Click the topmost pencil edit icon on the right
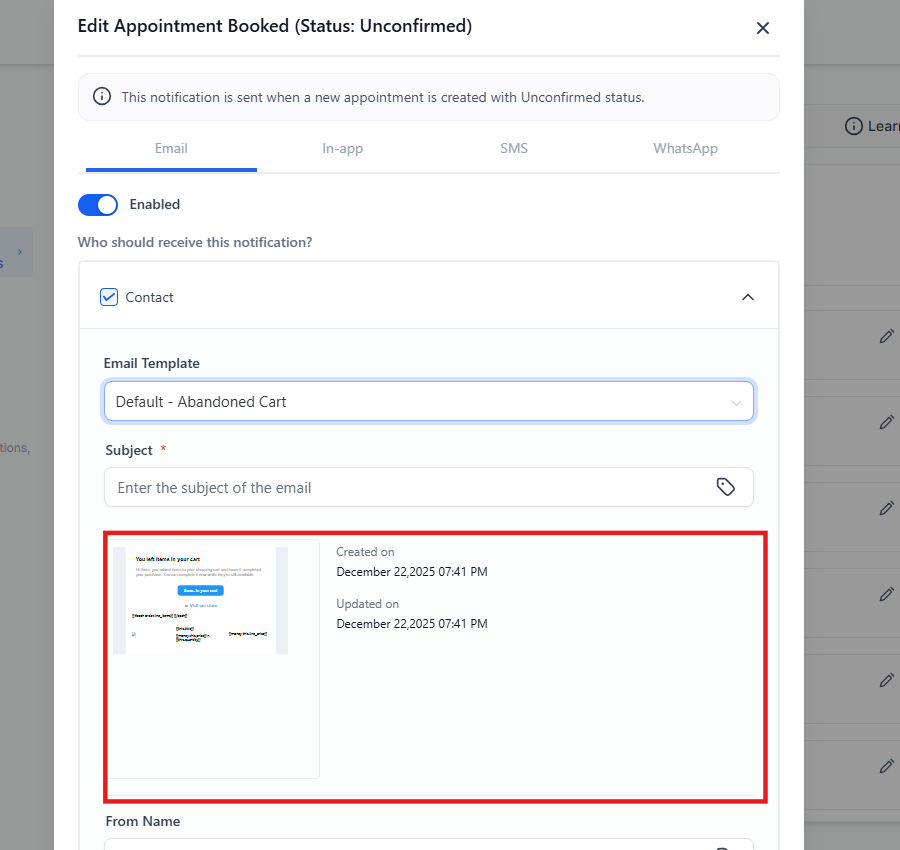This screenshot has height=850, width=900. pos(886,337)
